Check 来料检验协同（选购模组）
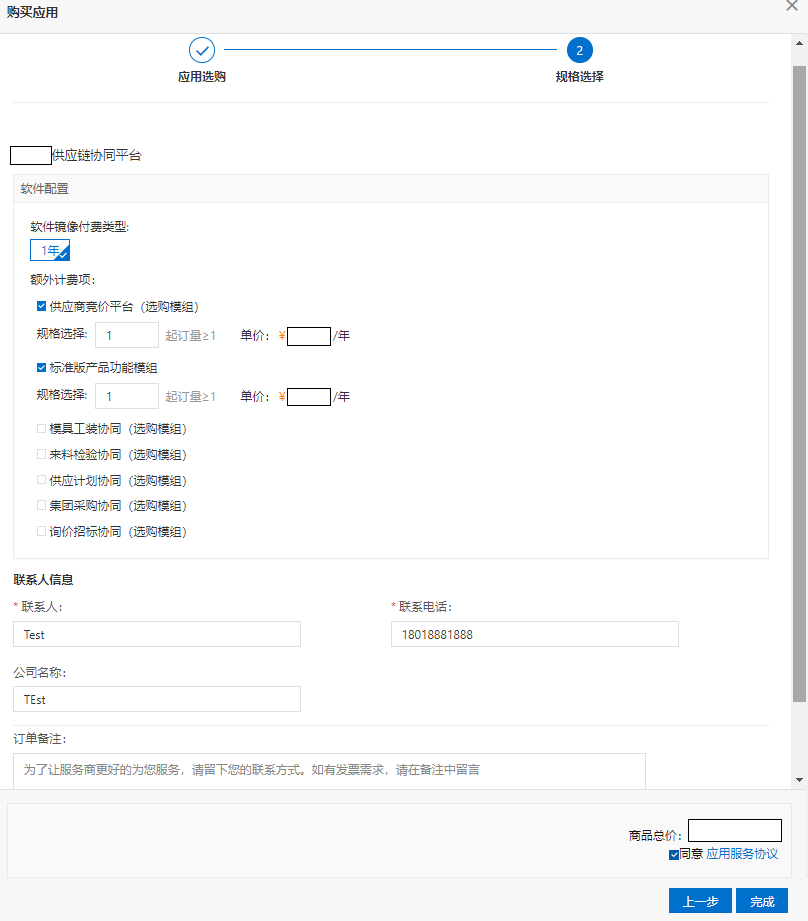Image resolution: width=808 pixels, height=921 pixels. click(41, 455)
